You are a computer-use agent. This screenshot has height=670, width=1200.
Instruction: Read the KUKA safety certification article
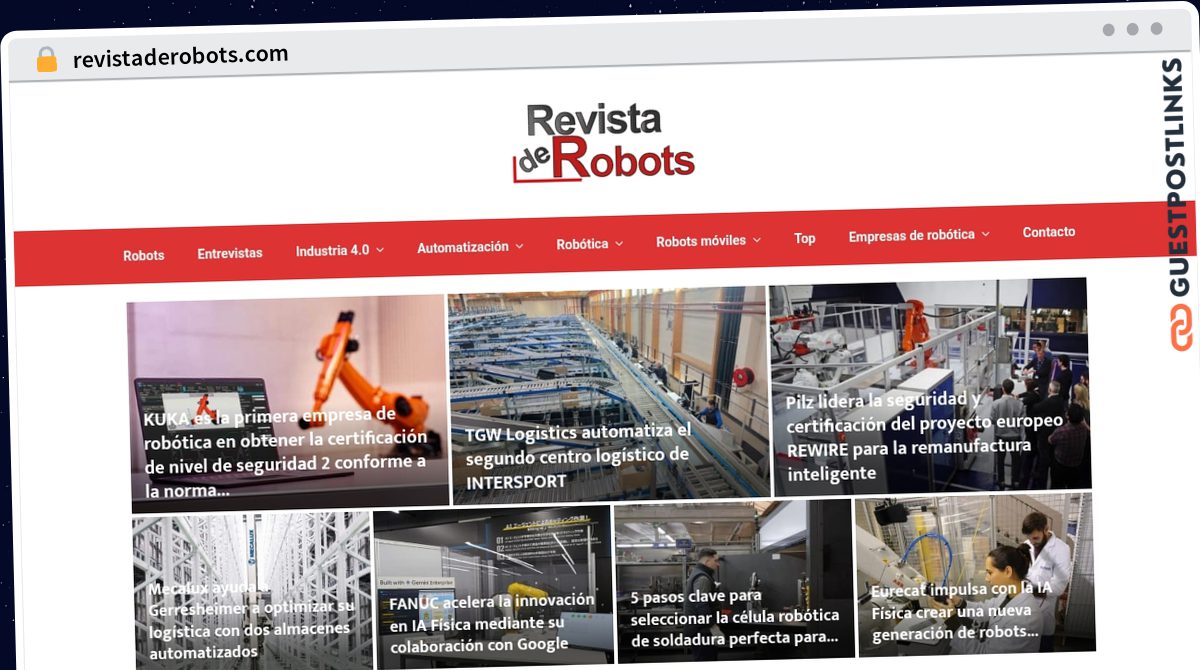287,451
